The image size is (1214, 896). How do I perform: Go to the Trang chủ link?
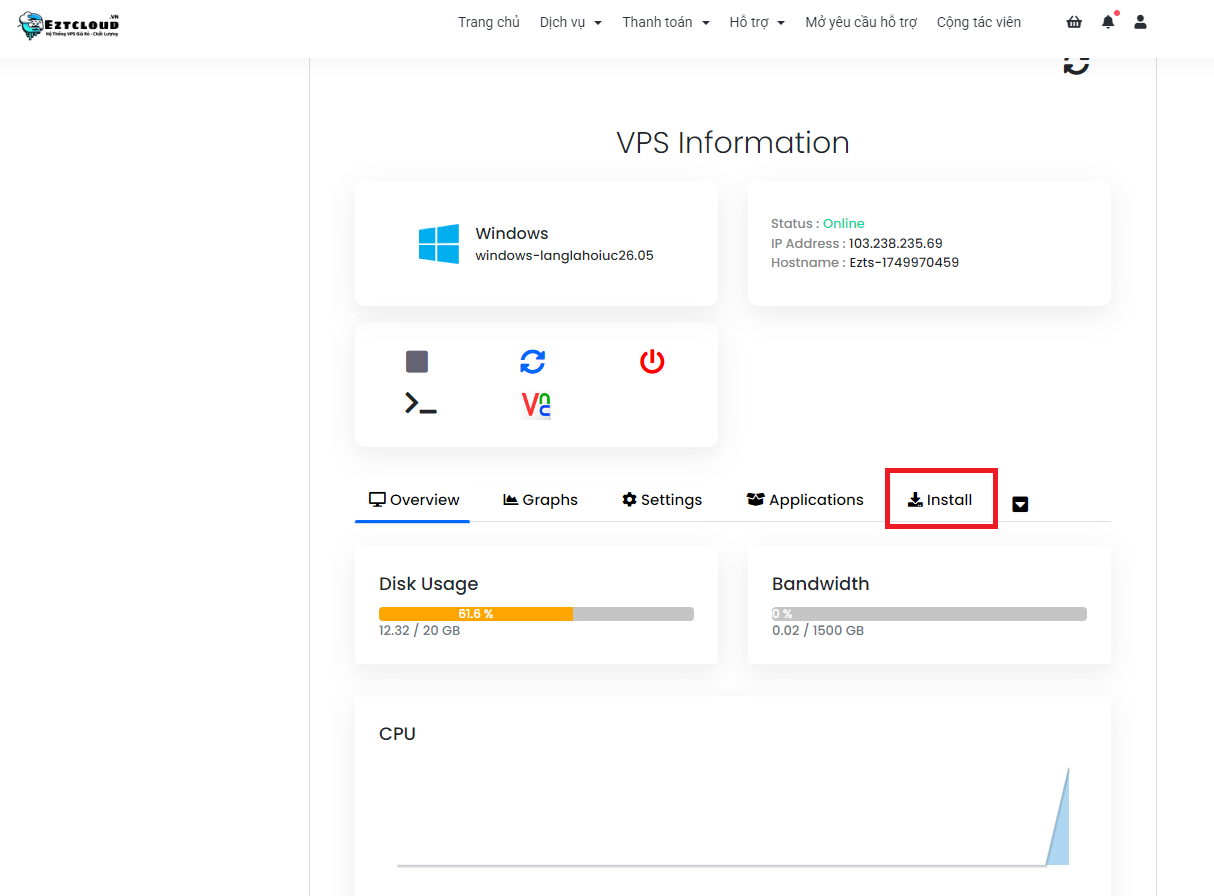(489, 22)
